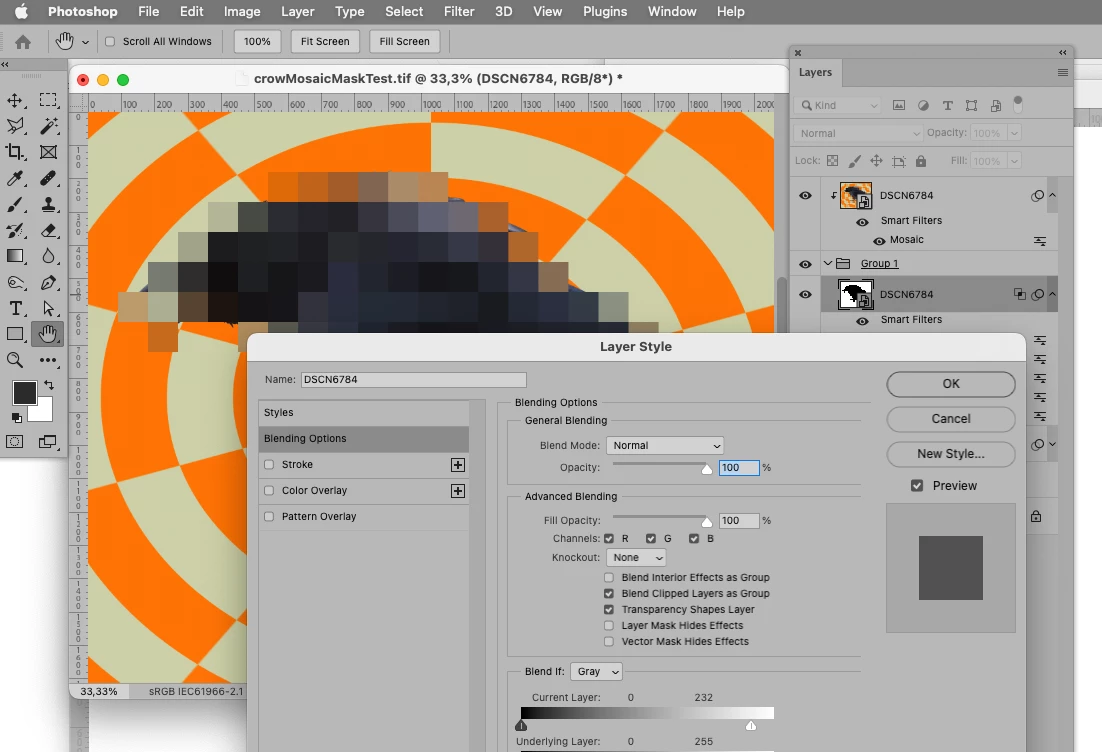
Task: Select the Rectangle shape tool
Action: (x=15, y=335)
